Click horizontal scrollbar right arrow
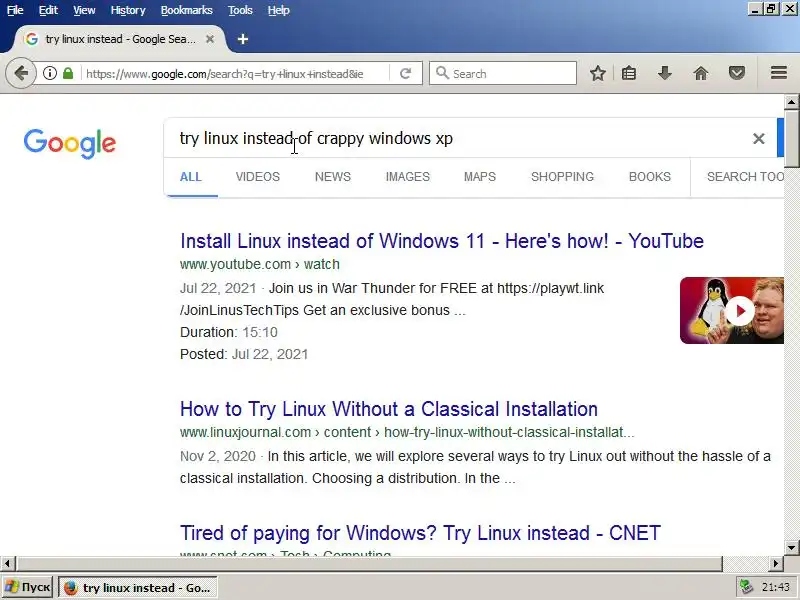Viewport: 800px width, 600px height. [x=776, y=564]
